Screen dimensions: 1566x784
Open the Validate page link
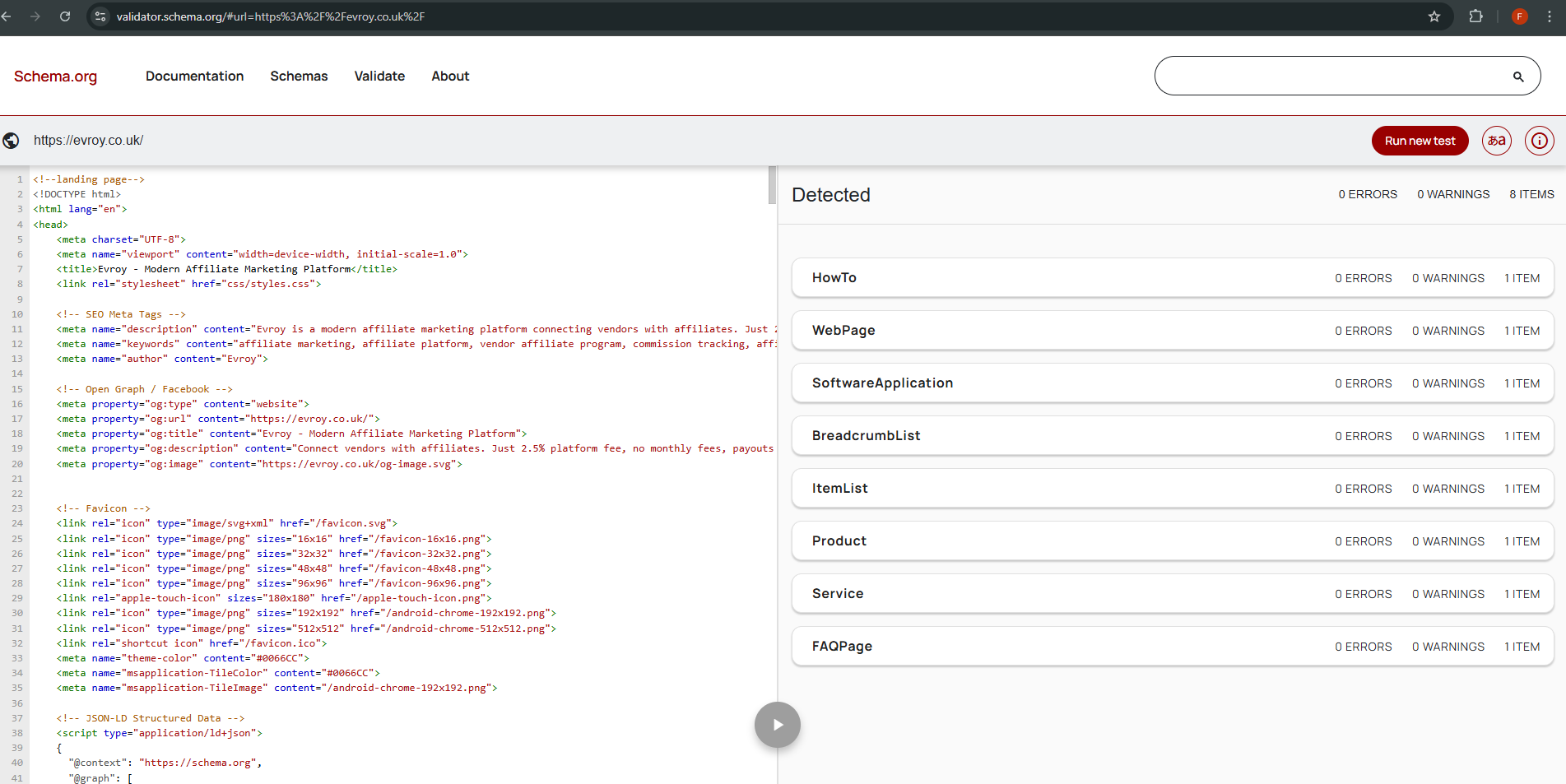point(379,76)
